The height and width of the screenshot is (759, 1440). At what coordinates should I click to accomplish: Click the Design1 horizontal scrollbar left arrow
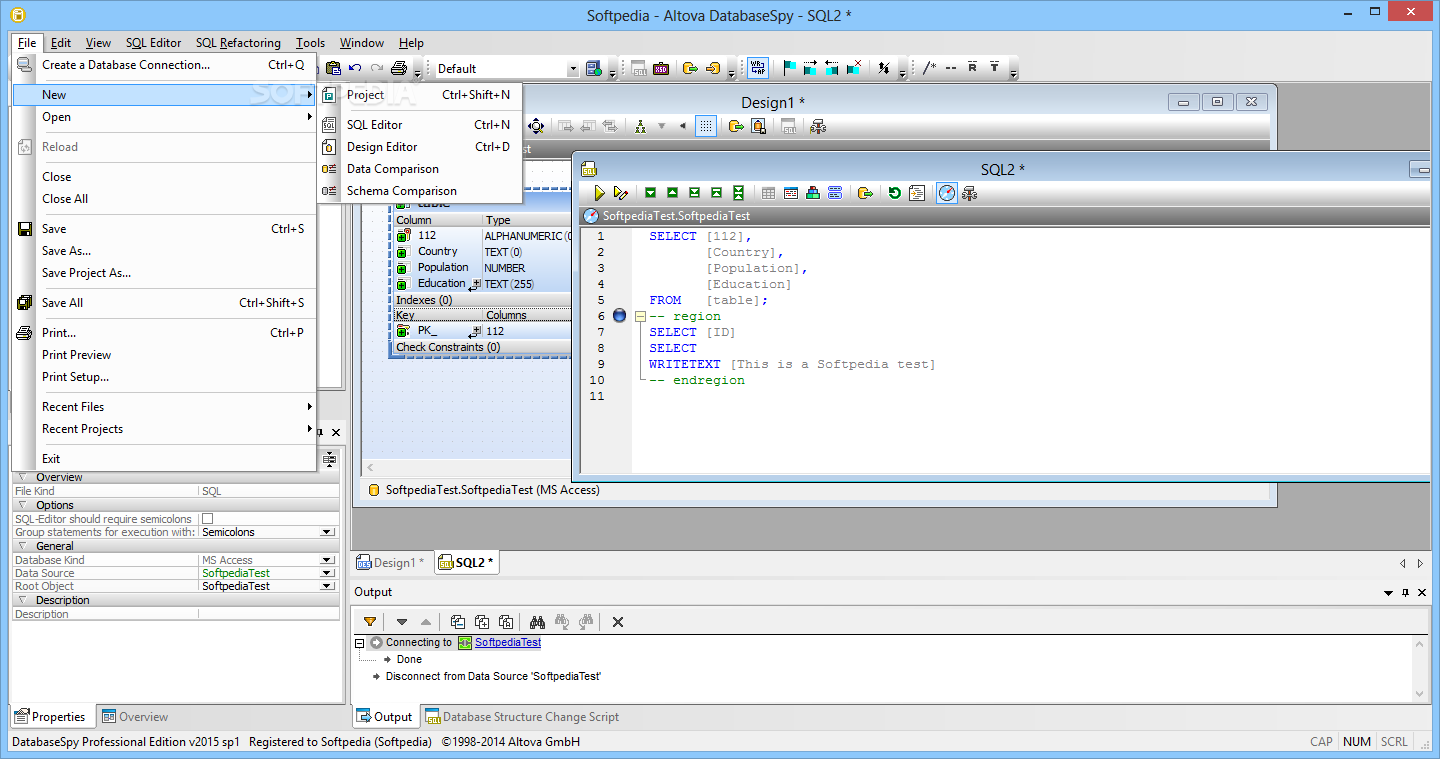371,467
